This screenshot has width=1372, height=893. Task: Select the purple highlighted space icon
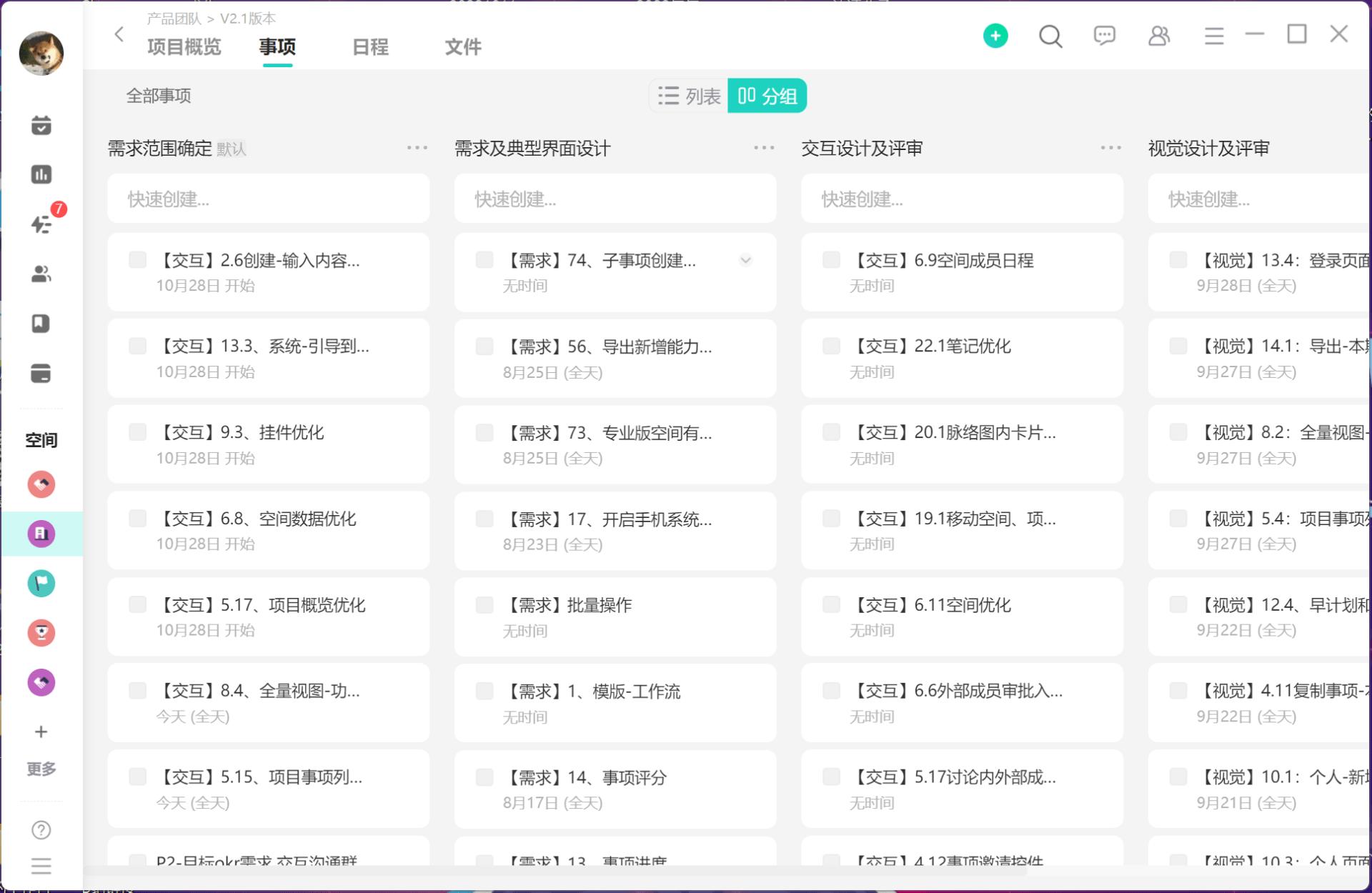pyautogui.click(x=41, y=534)
